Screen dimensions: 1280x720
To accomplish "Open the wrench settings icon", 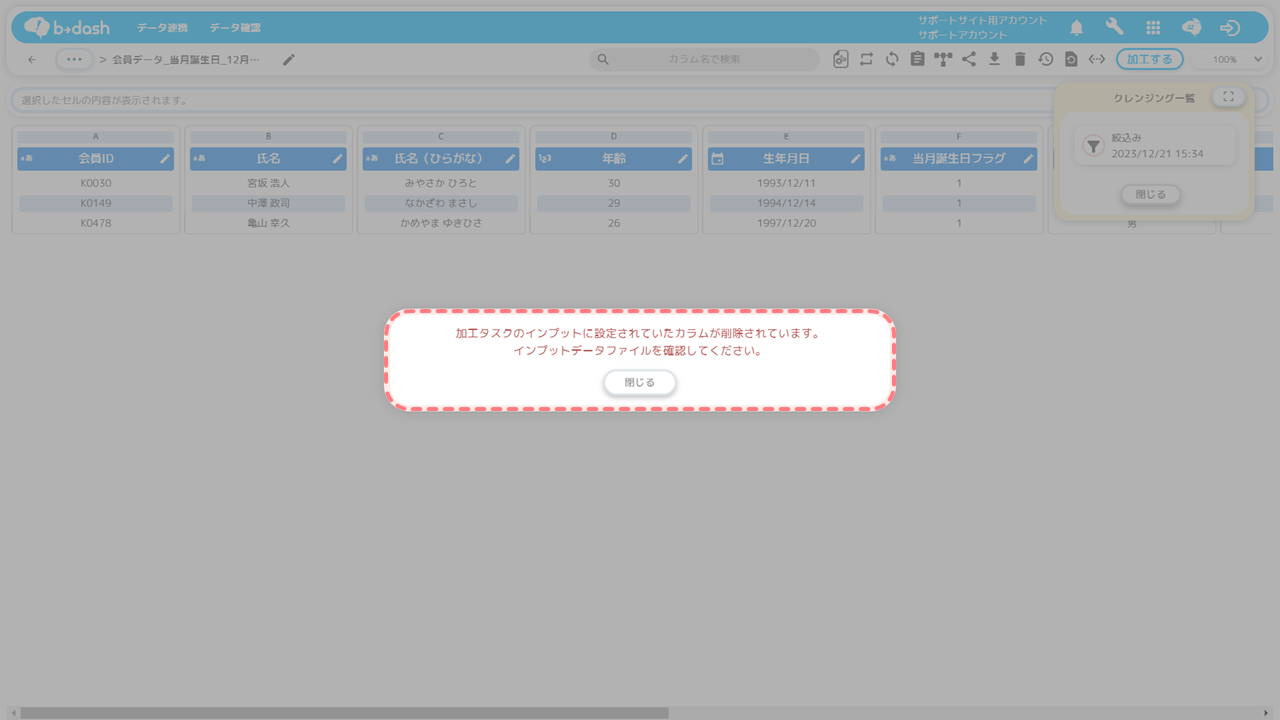I will pos(1114,28).
